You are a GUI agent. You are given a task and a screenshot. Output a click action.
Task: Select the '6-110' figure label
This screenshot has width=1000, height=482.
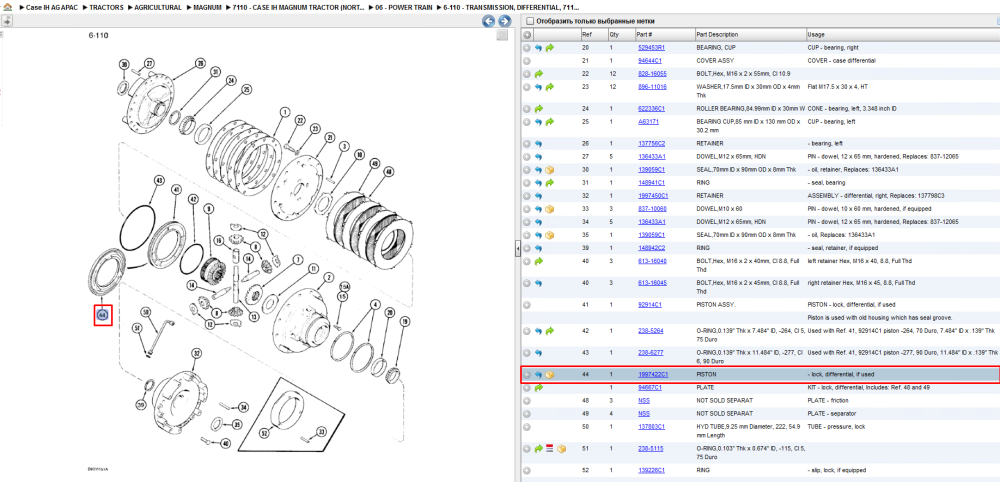[98, 36]
